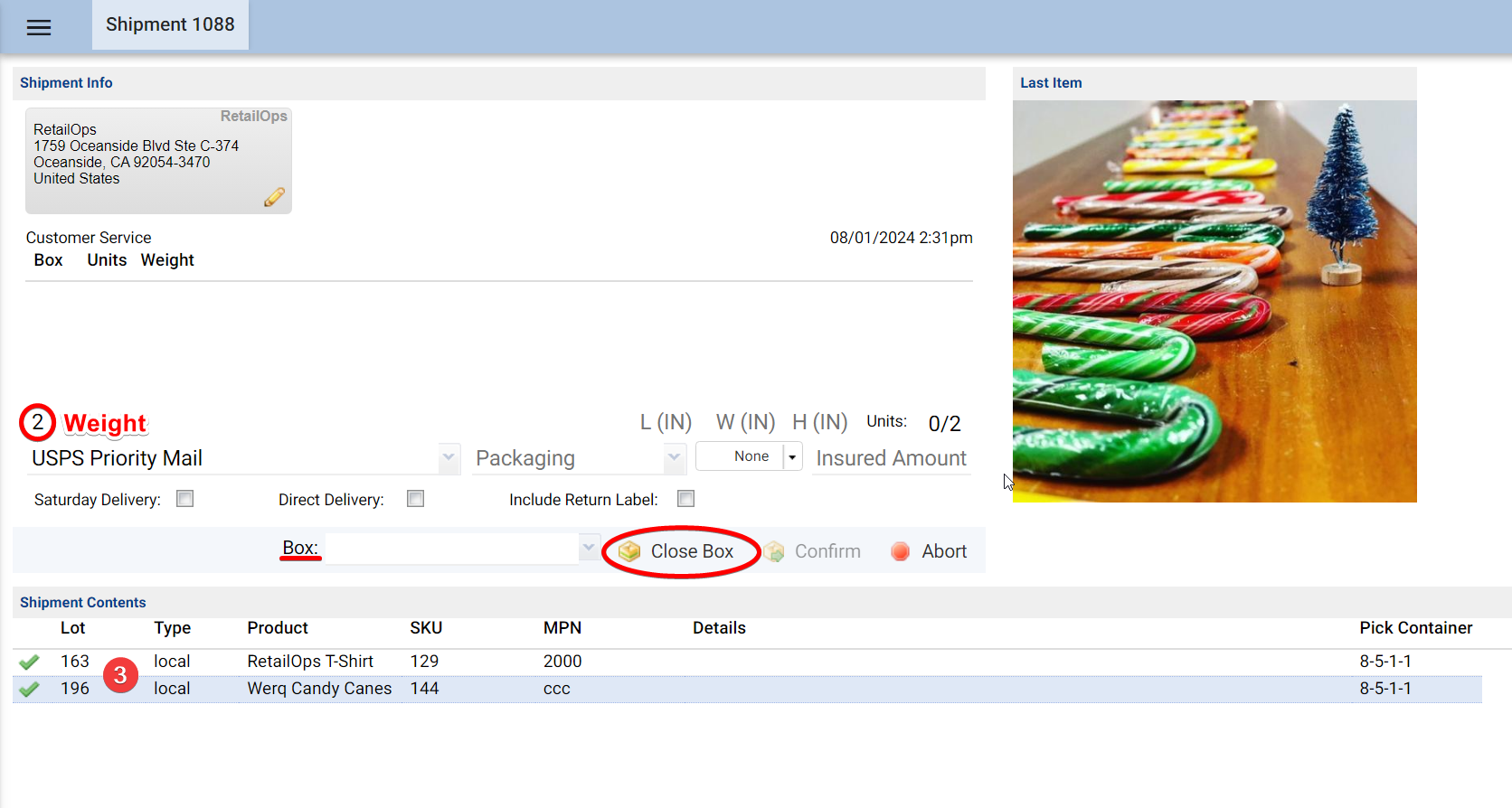
Task: Click the red Abort icon
Action: [900, 551]
